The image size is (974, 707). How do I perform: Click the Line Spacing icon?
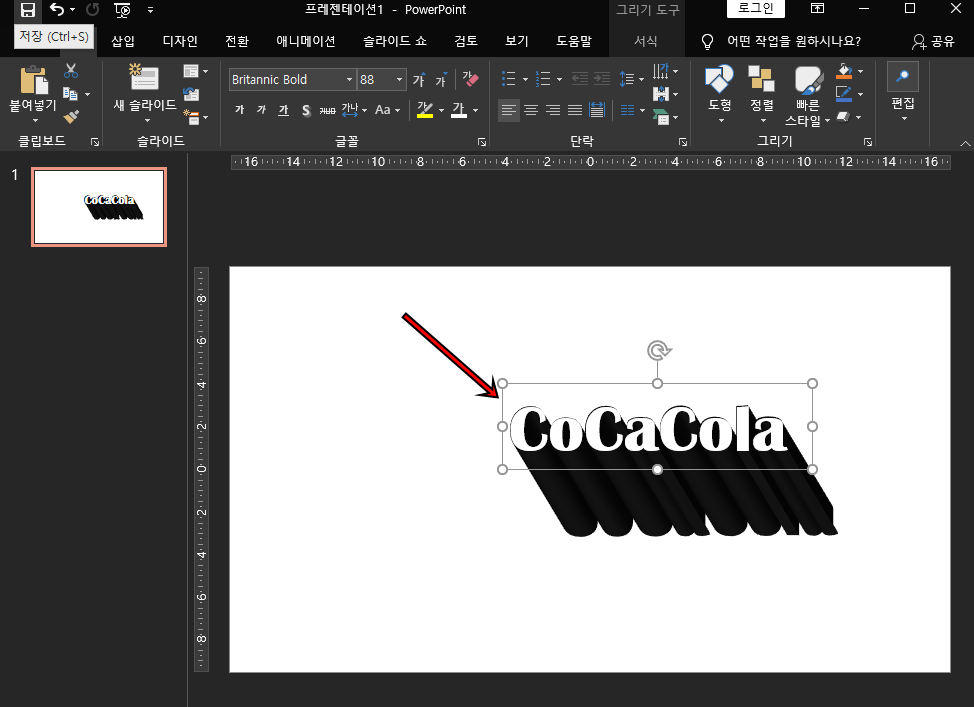[627, 79]
